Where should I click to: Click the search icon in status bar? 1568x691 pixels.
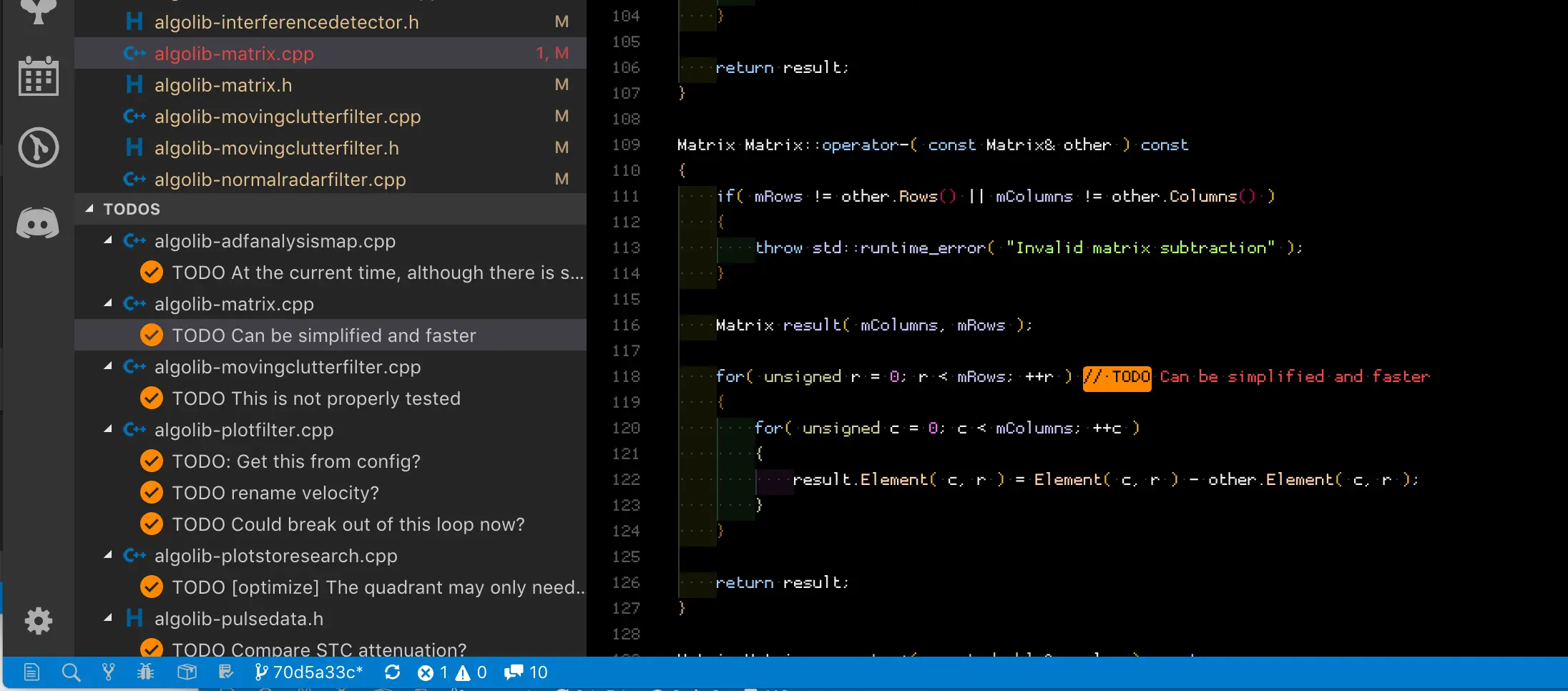[x=71, y=672]
